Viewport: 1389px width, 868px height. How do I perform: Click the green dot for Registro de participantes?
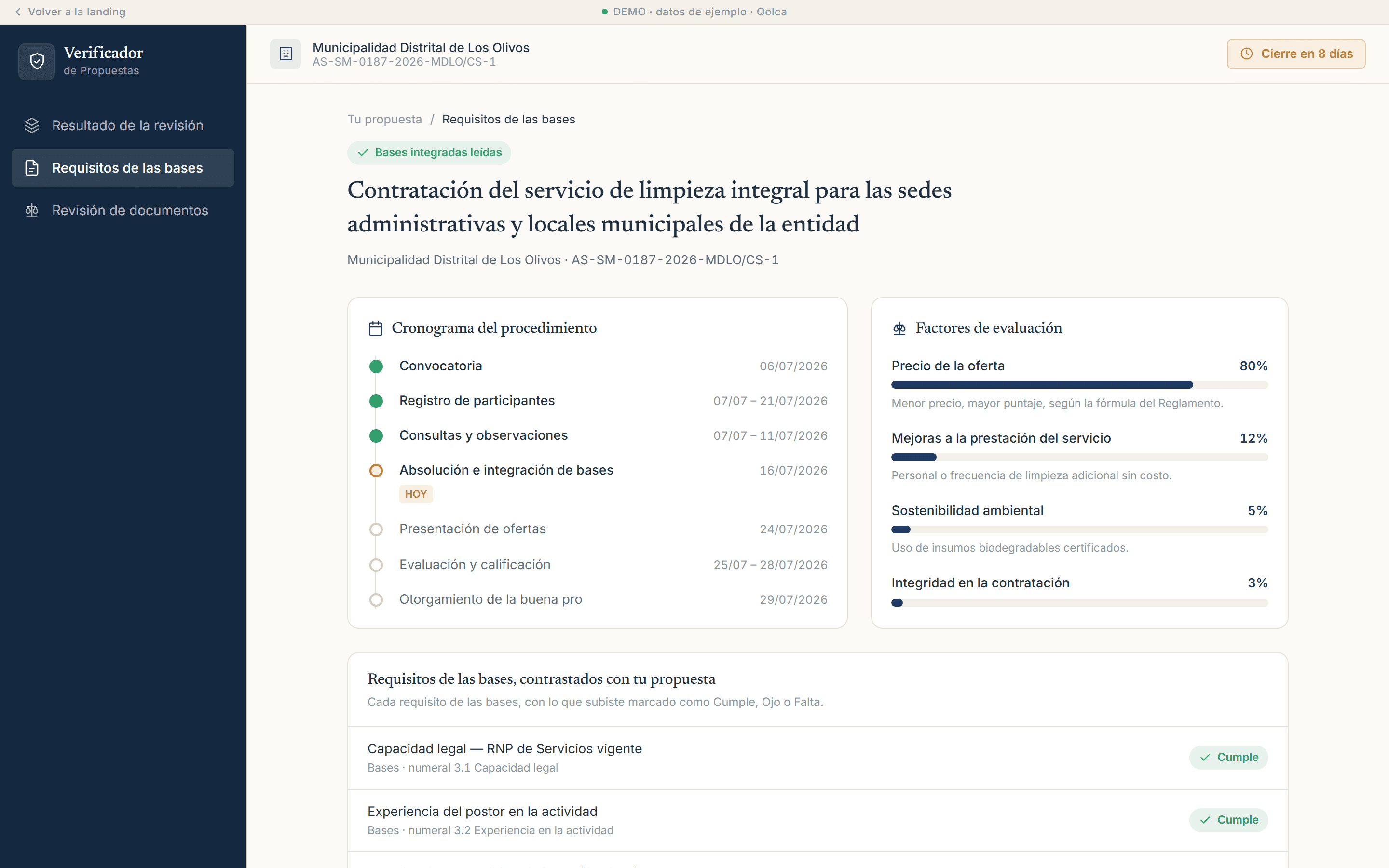pos(376,401)
